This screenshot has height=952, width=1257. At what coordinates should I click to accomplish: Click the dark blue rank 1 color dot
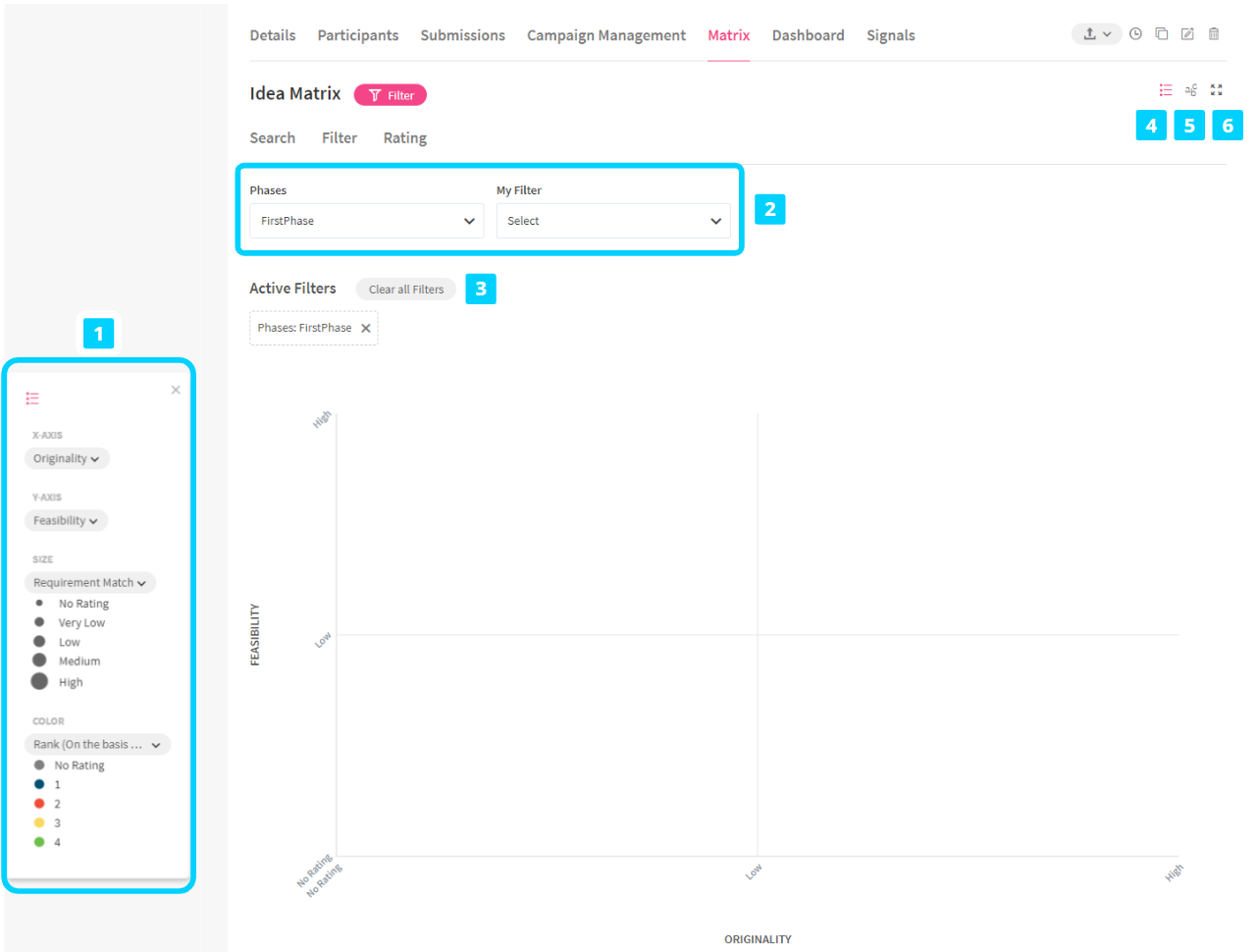pos(39,784)
